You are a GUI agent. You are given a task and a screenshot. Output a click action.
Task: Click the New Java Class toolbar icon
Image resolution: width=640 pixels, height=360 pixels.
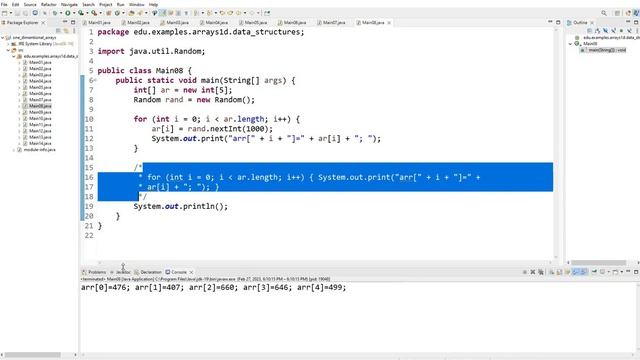117,13
